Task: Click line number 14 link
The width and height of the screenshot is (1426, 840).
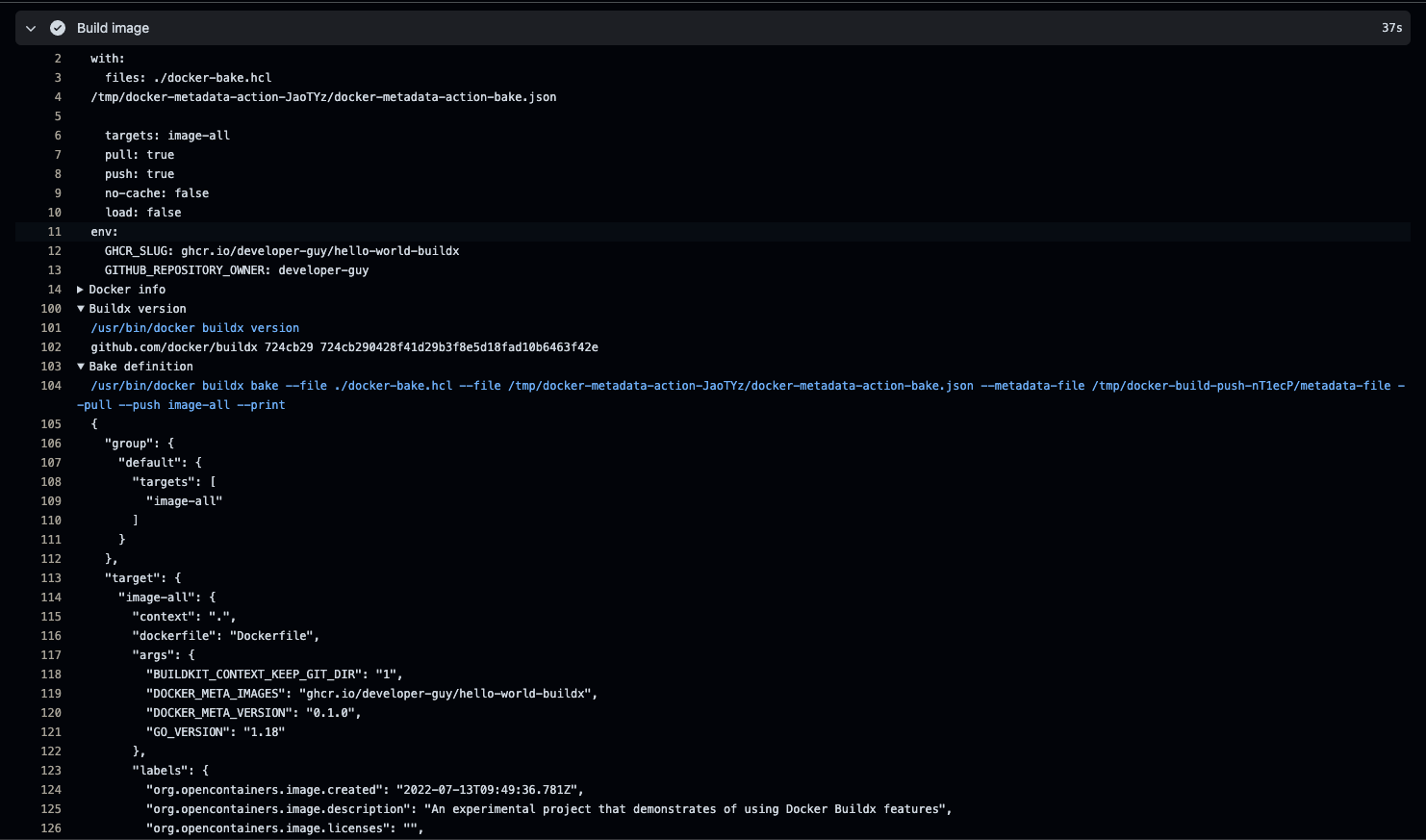Action: 54,290
